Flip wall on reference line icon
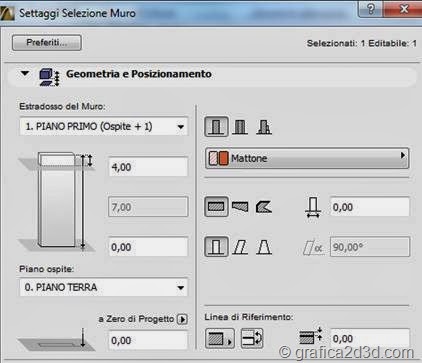 point(252,338)
